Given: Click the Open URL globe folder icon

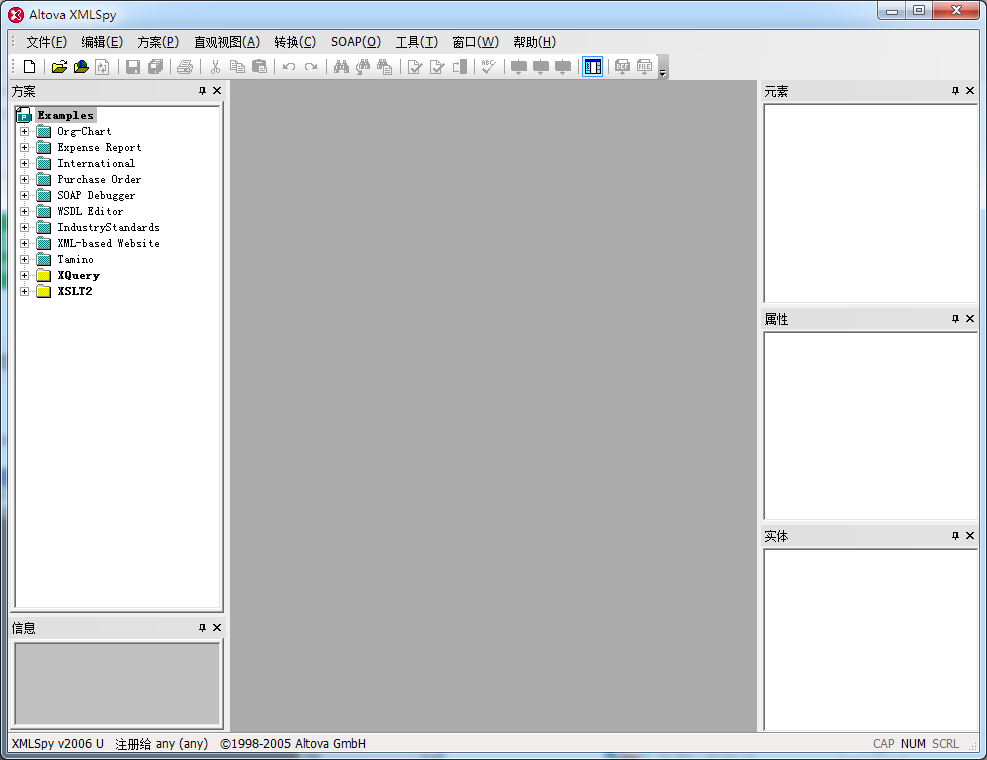Looking at the screenshot, I should [81, 67].
